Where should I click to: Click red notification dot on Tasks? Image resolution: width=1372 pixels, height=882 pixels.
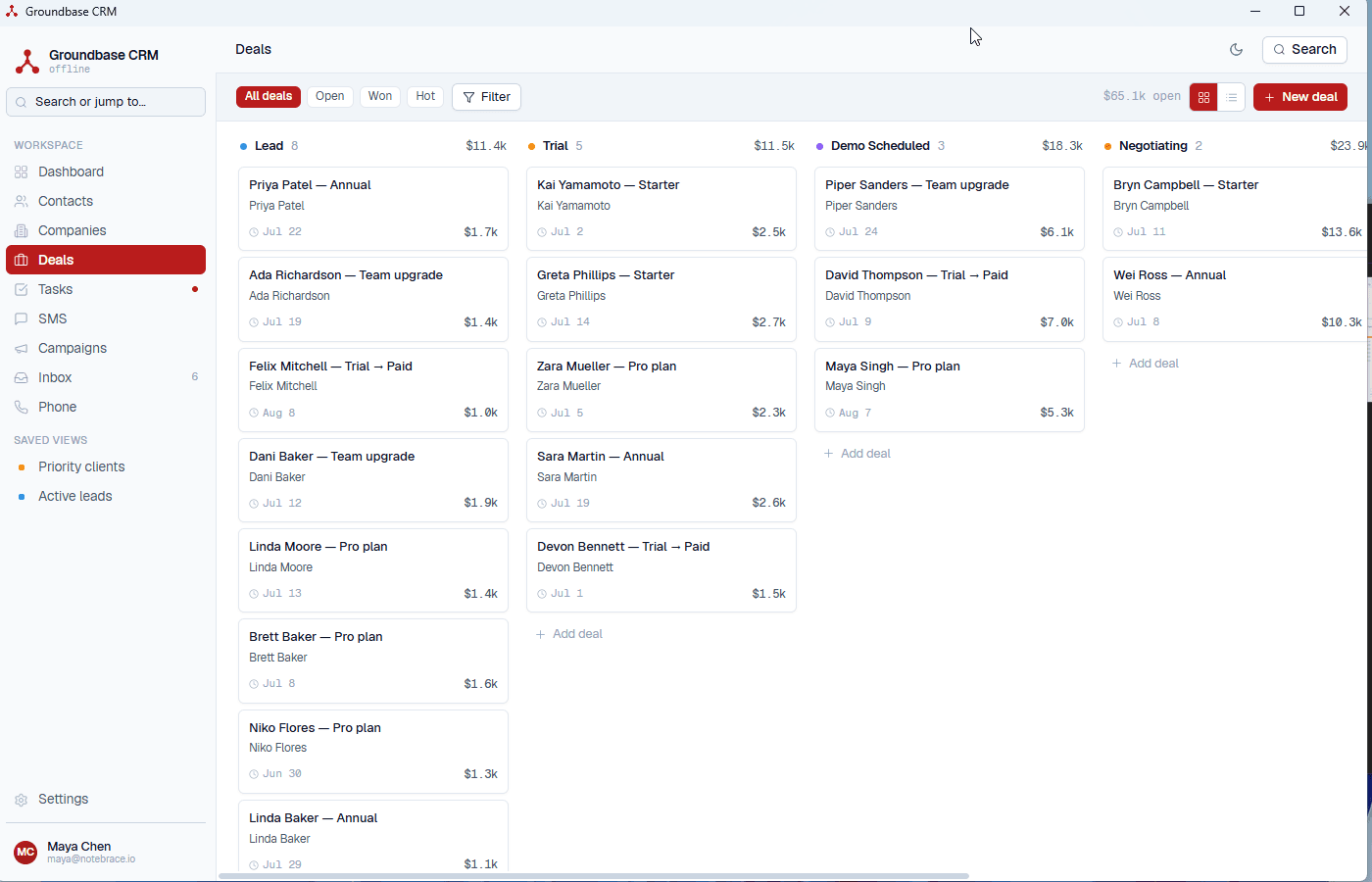[x=195, y=289]
